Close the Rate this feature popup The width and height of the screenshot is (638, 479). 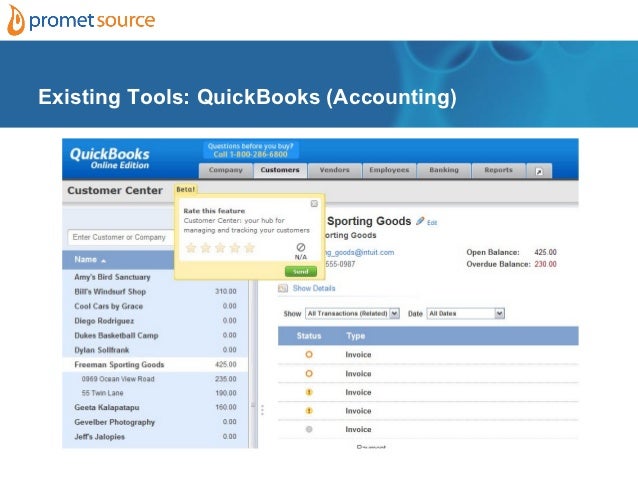click(314, 203)
